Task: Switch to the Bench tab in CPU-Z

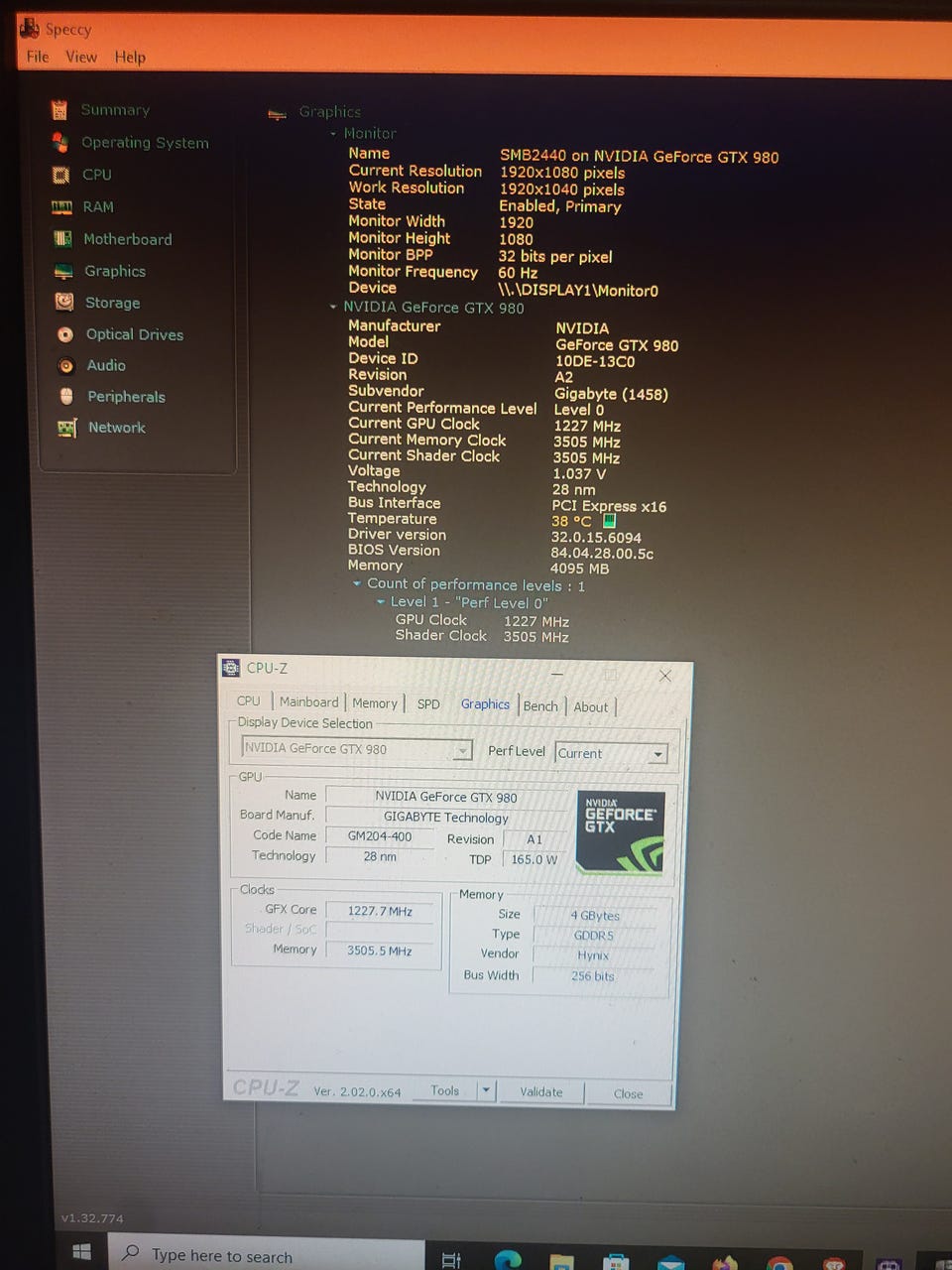Action: pyautogui.click(x=540, y=705)
